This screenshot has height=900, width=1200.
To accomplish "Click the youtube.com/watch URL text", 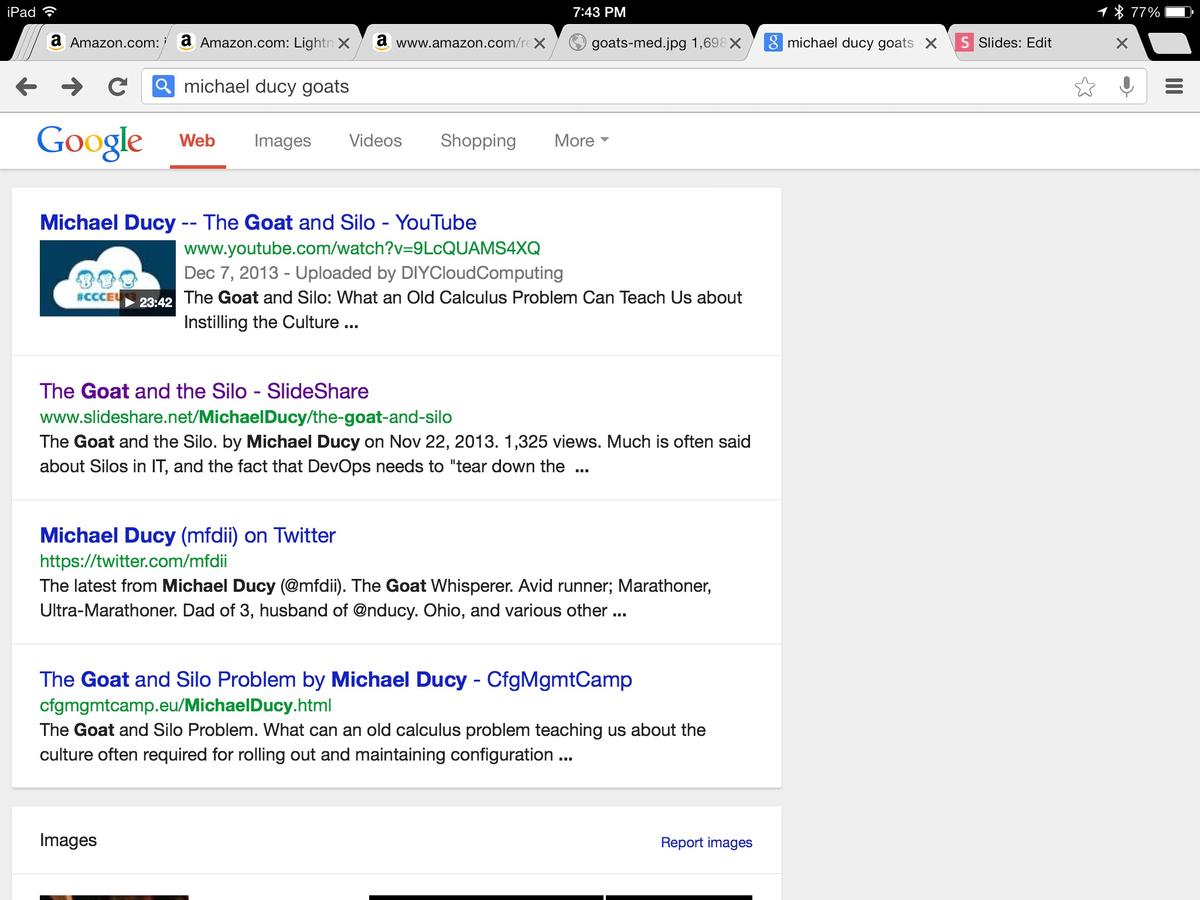I will coord(362,248).
